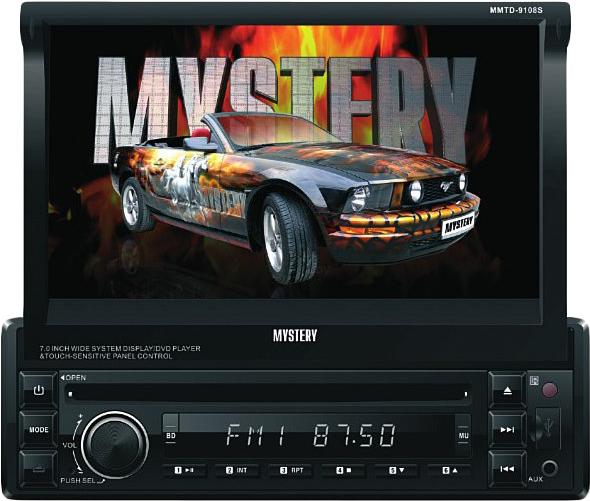Skip to next track button

click(x=507, y=429)
